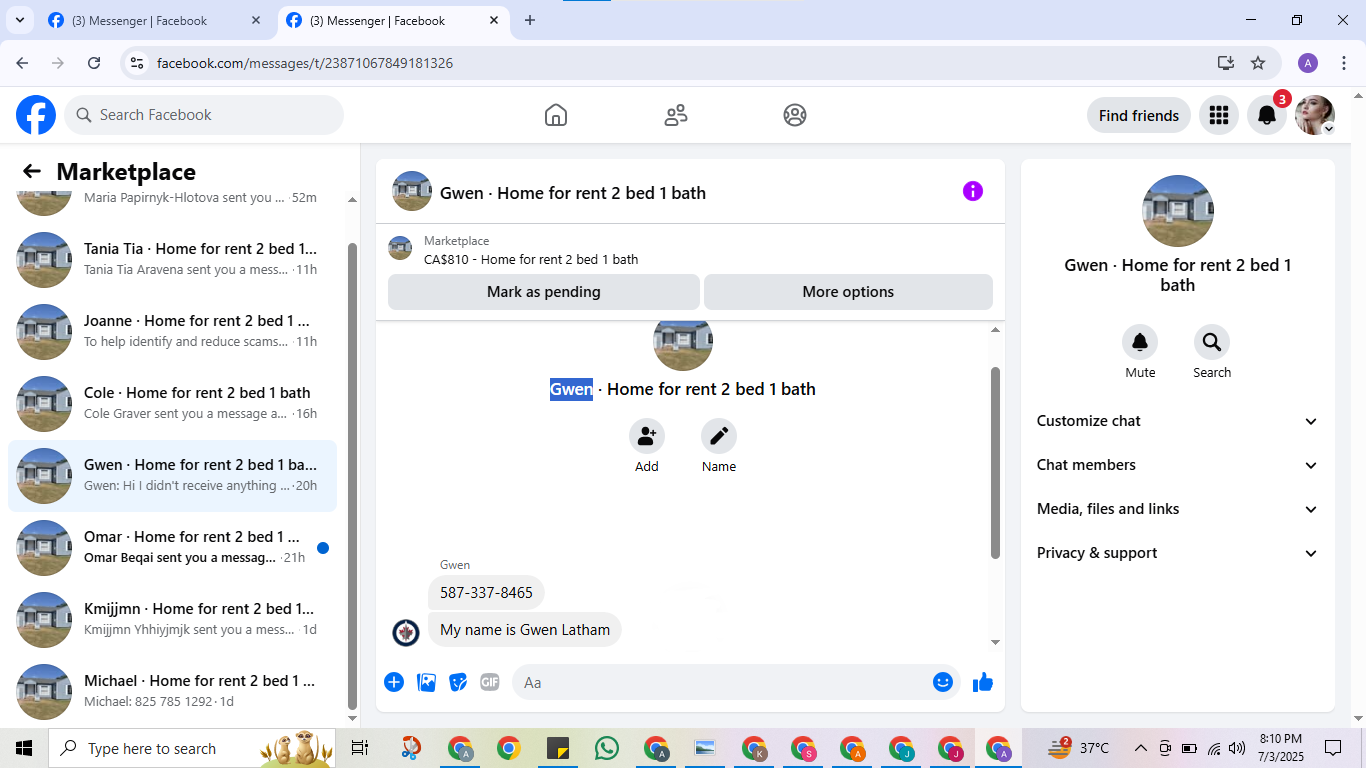1366x768 pixels.
Task: Click chat messages scroll-down arrow
Action: coord(995,642)
